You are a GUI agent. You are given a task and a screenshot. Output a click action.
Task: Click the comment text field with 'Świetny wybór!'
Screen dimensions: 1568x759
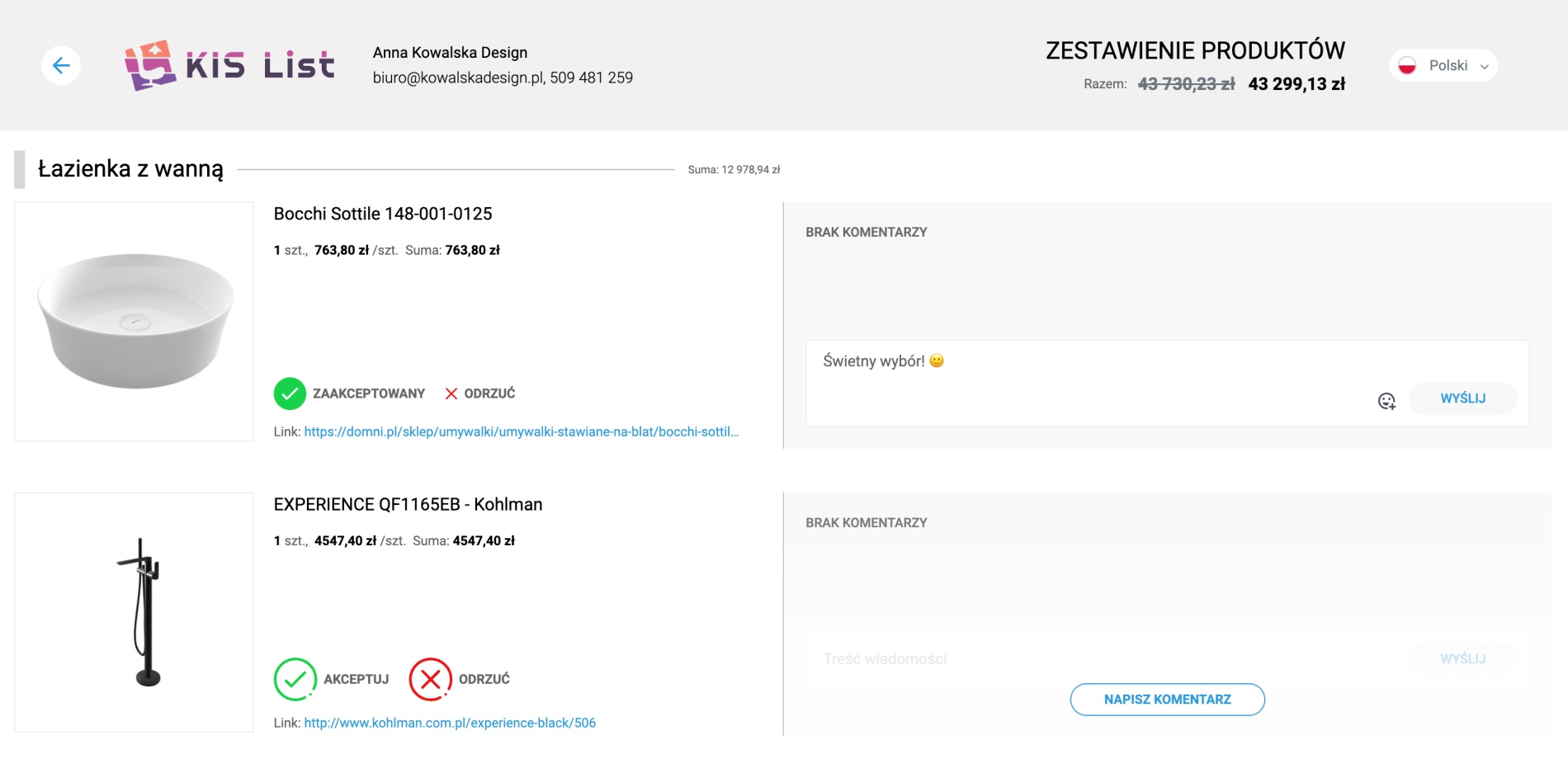[x=1073, y=361]
